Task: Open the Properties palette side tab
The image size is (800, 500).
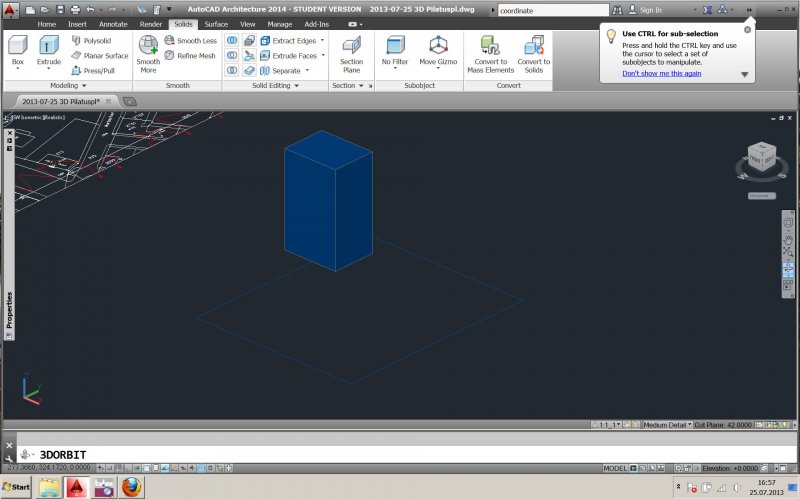Action: 9,310
